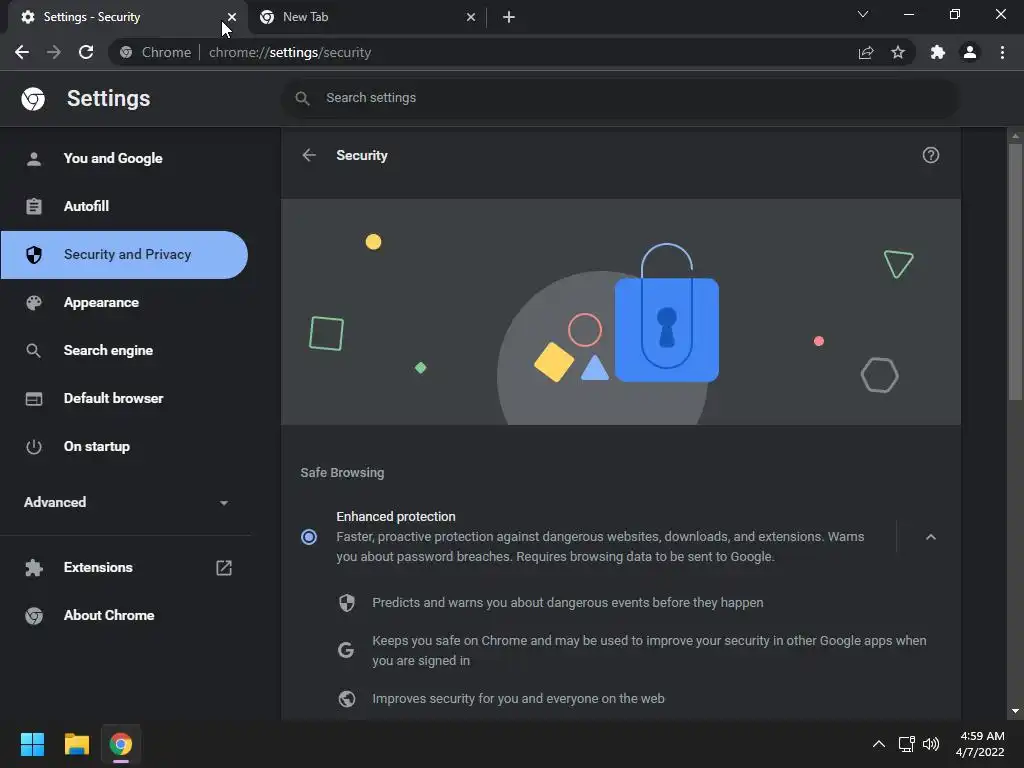Open a new tab with the plus button

point(509,17)
